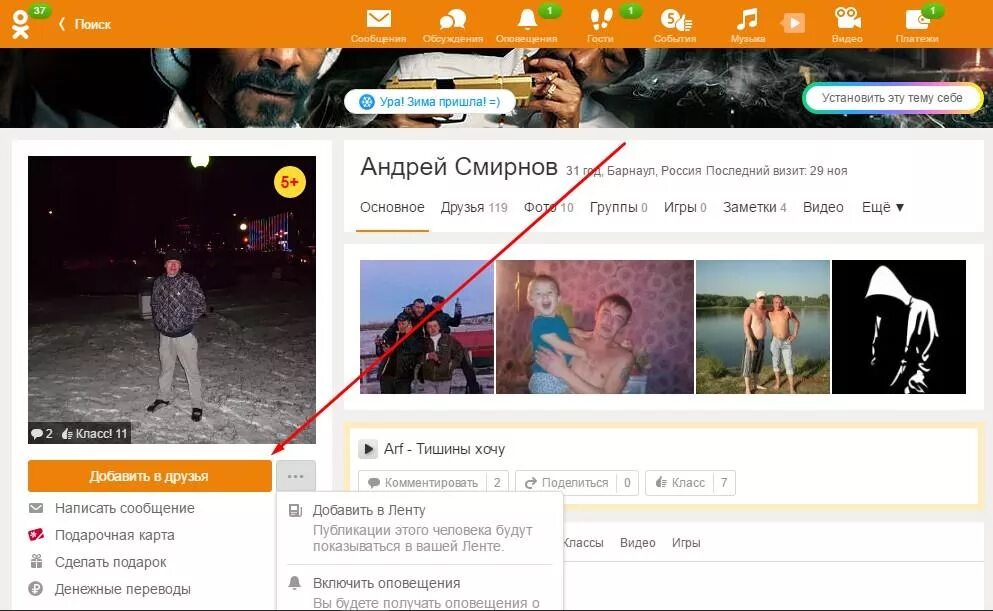Switch to Основное tab
The width and height of the screenshot is (993, 611).
point(392,207)
